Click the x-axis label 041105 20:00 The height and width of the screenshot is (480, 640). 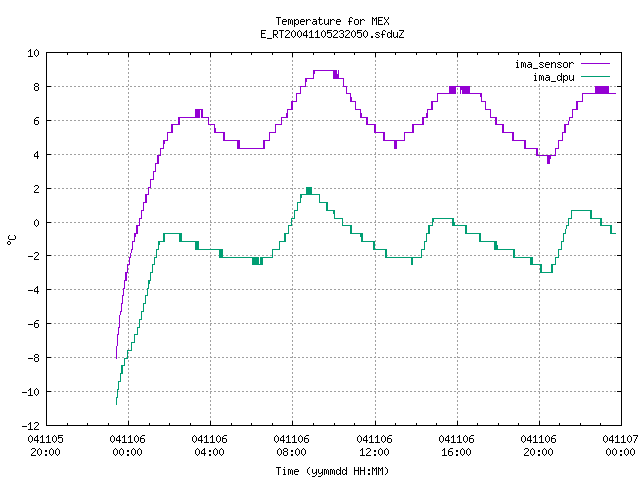(x=45, y=446)
